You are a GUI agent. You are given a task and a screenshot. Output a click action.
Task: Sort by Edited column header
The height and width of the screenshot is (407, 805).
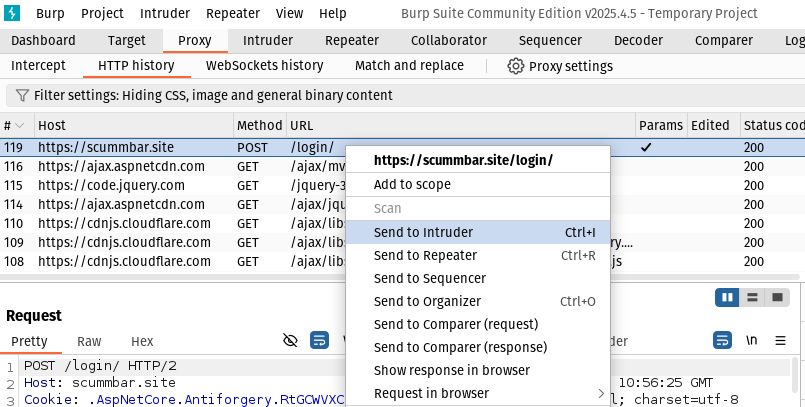point(713,126)
